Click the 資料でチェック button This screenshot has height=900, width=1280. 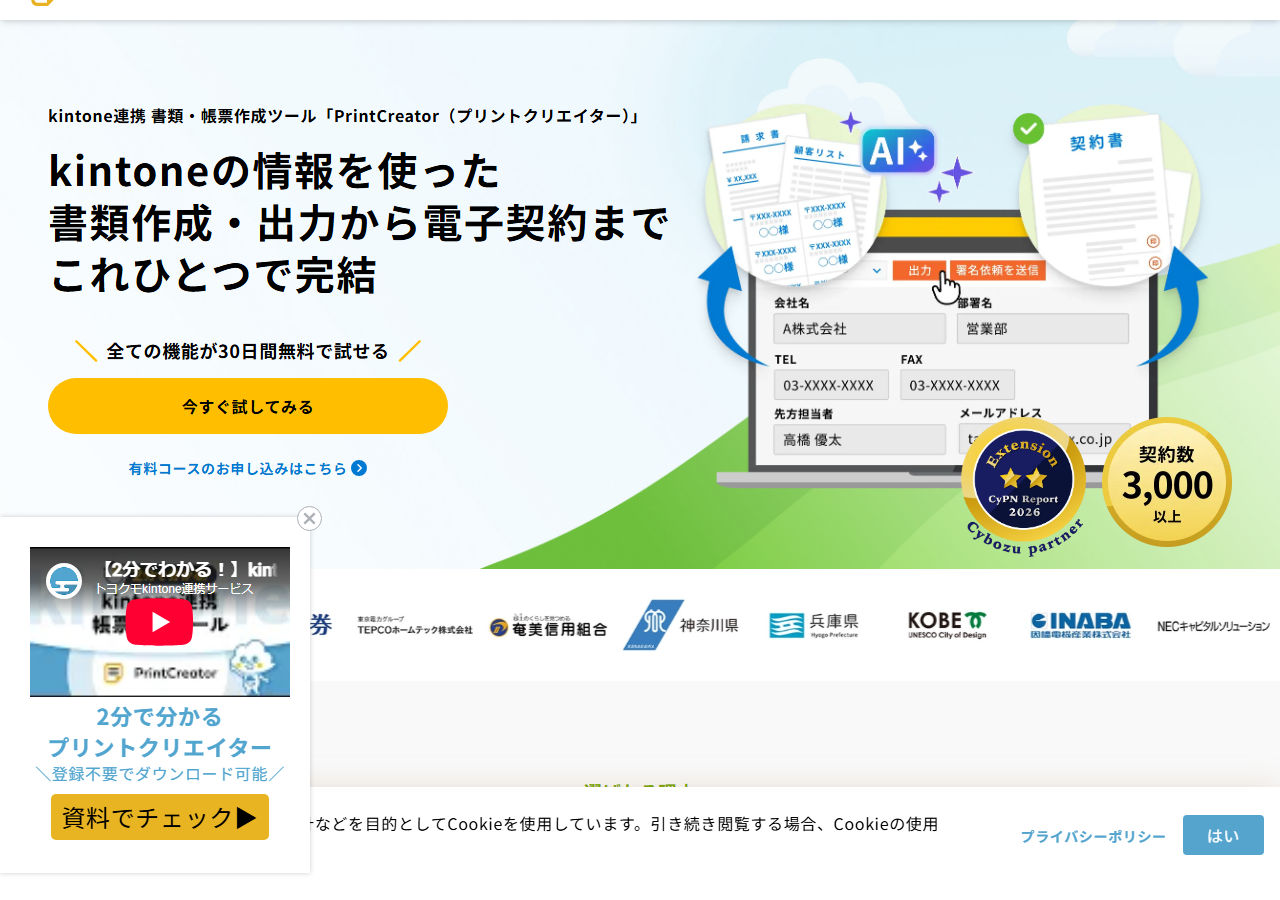point(160,817)
